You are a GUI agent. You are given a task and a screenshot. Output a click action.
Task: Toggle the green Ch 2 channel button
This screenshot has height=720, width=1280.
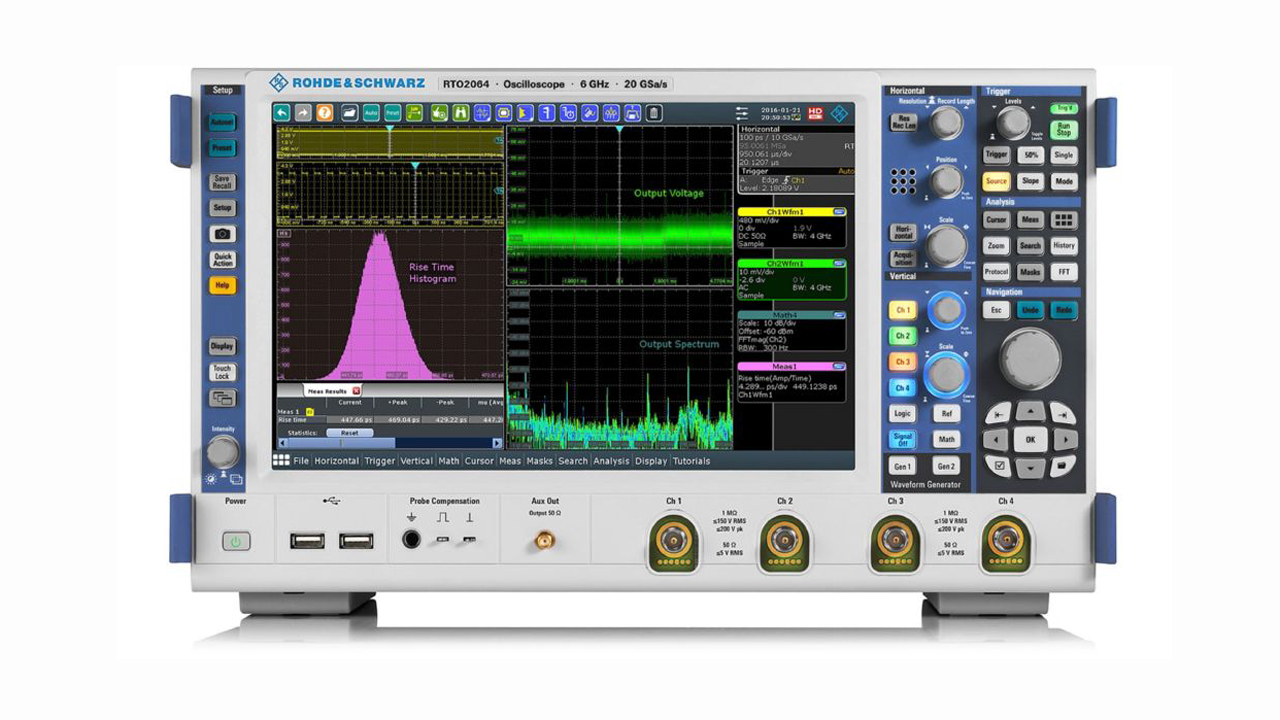tap(903, 336)
